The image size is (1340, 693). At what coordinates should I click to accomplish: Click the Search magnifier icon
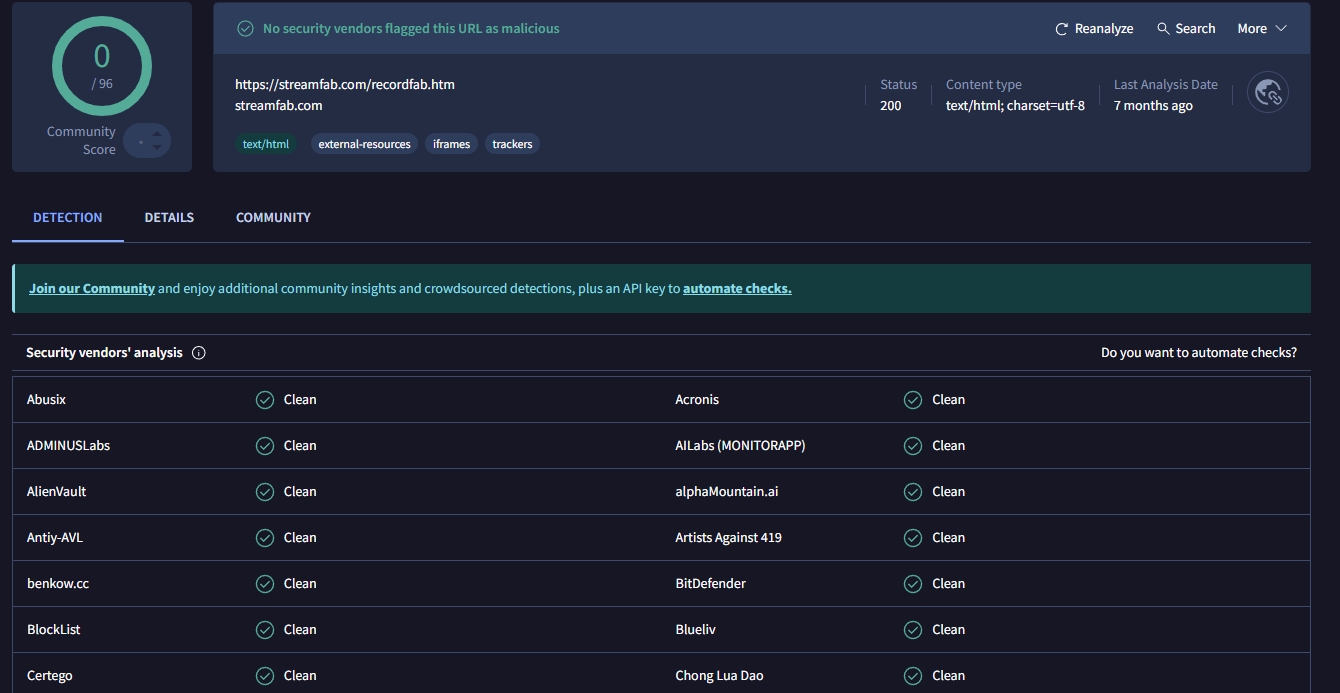click(x=1163, y=29)
